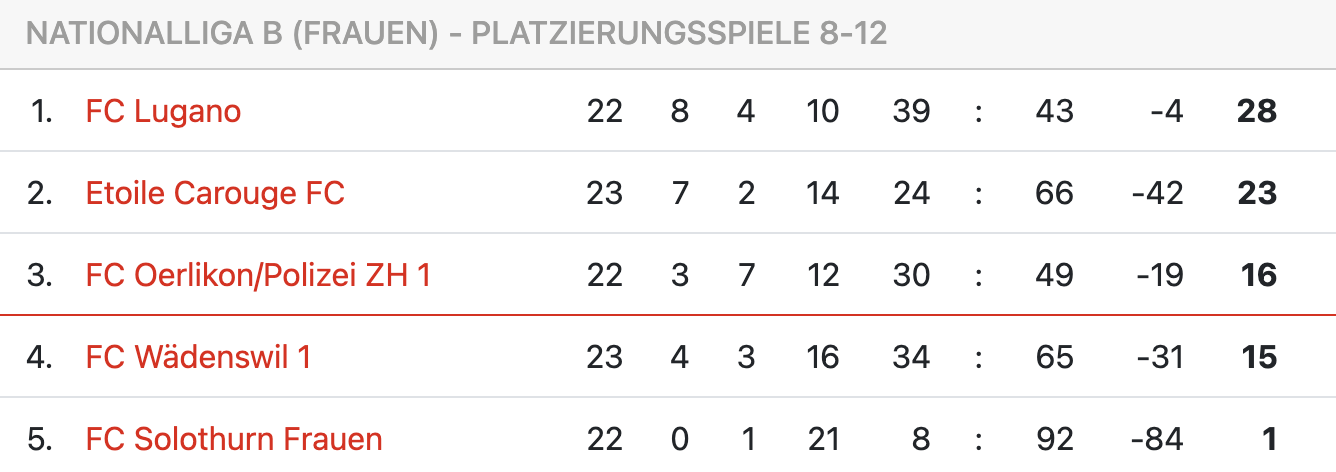Click rank number 5. beside FC Solothurn
This screenshot has height=472, width=1336.
click(x=40, y=439)
